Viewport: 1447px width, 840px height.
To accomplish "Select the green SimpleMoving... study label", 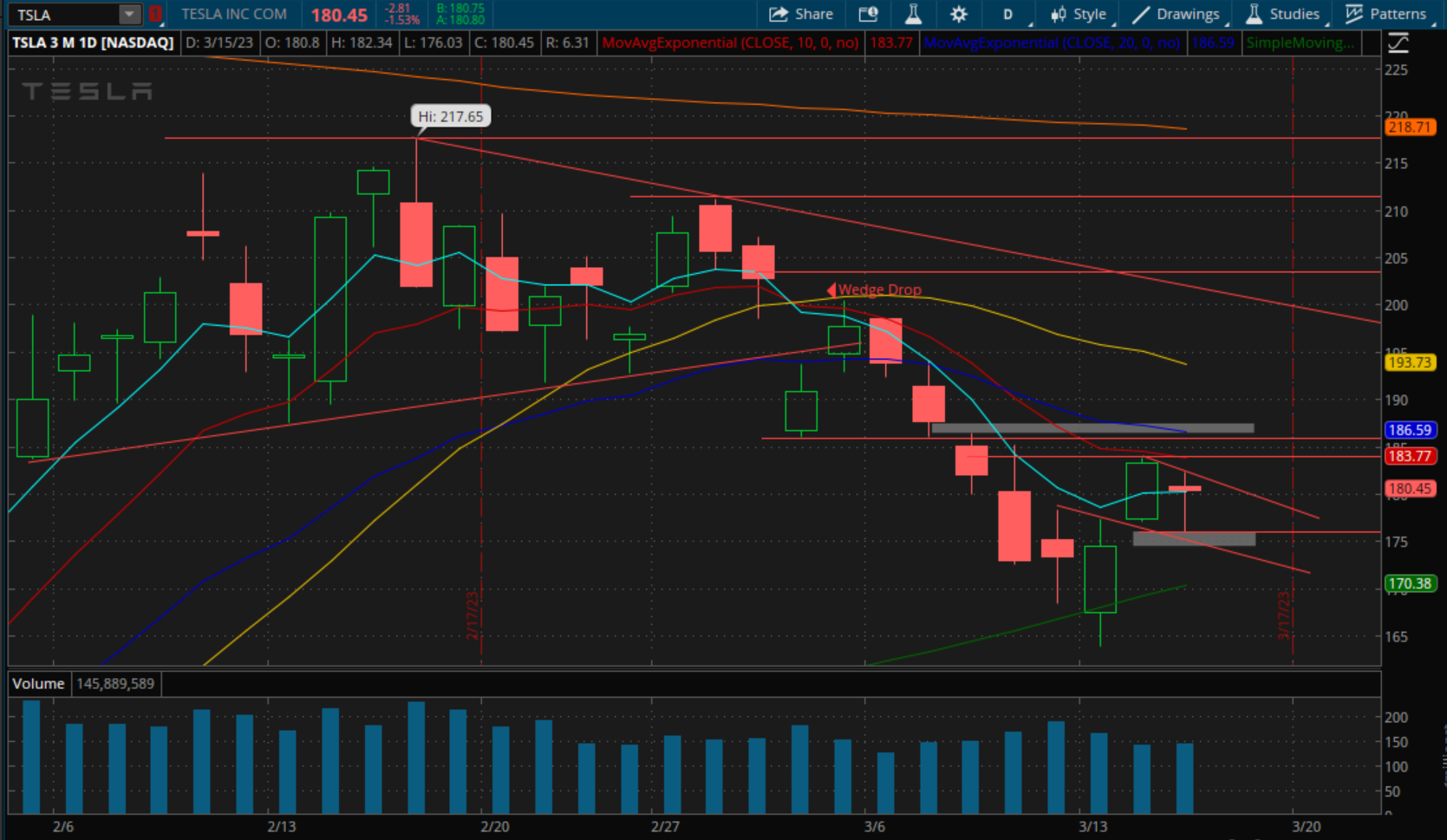I will pos(1300,42).
